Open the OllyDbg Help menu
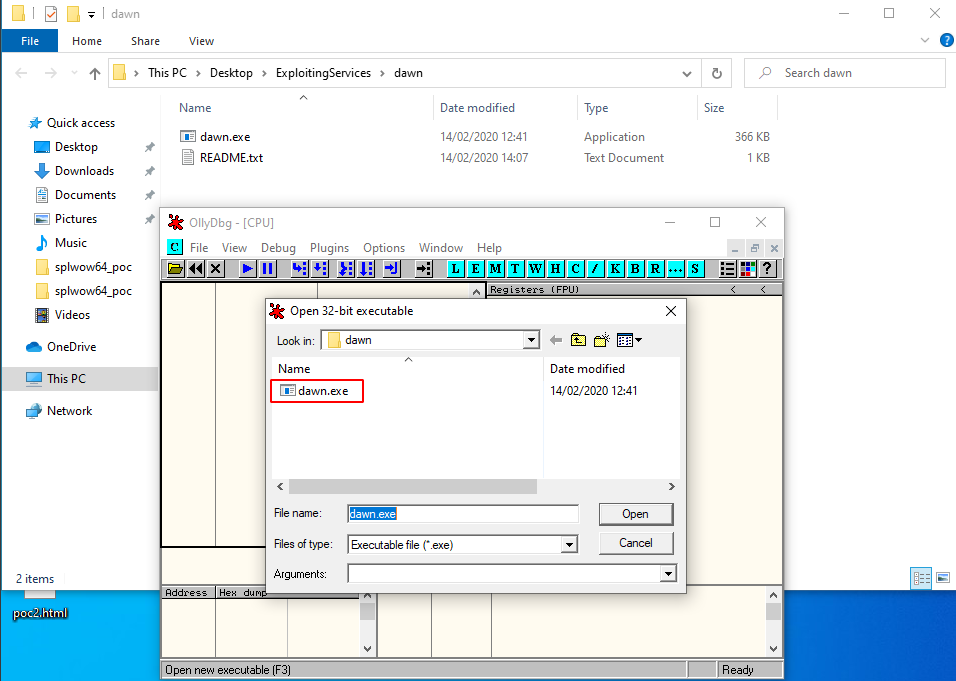This screenshot has width=956, height=681. tap(489, 248)
